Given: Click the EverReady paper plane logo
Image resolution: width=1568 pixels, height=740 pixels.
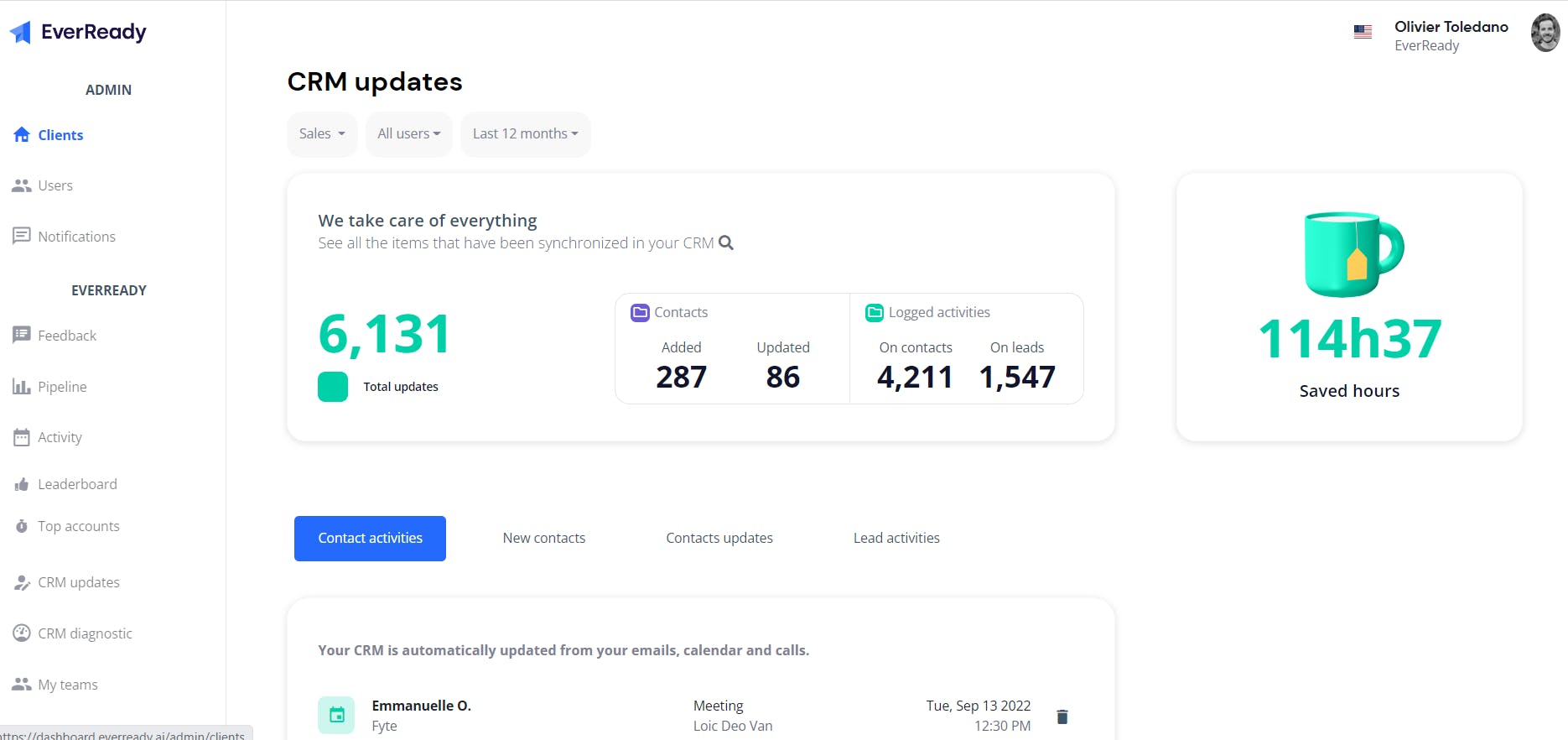Looking at the screenshot, I should (x=21, y=33).
